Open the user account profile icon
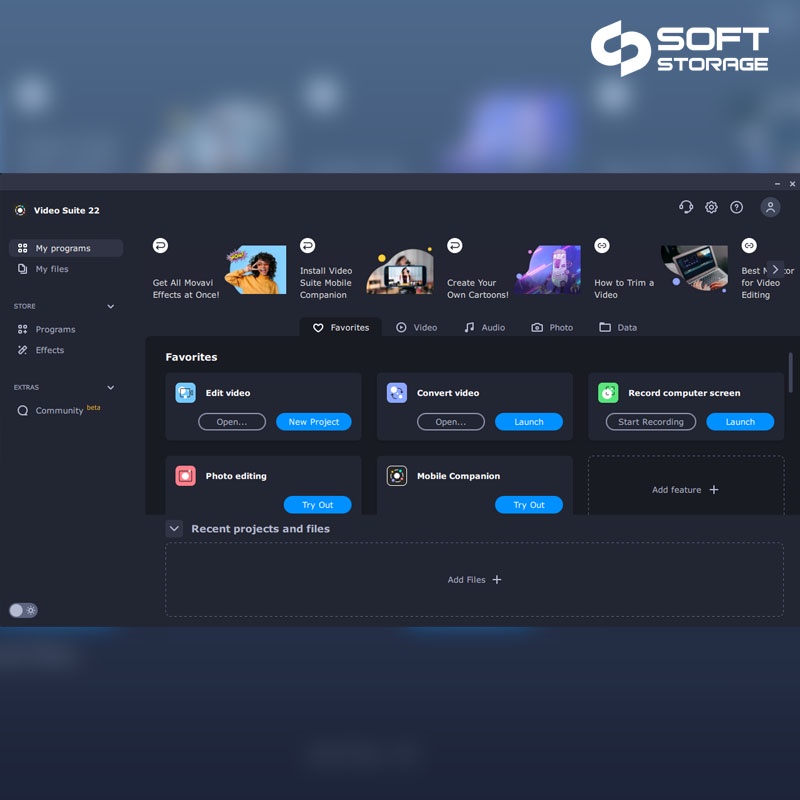This screenshot has width=800, height=800. (770, 207)
